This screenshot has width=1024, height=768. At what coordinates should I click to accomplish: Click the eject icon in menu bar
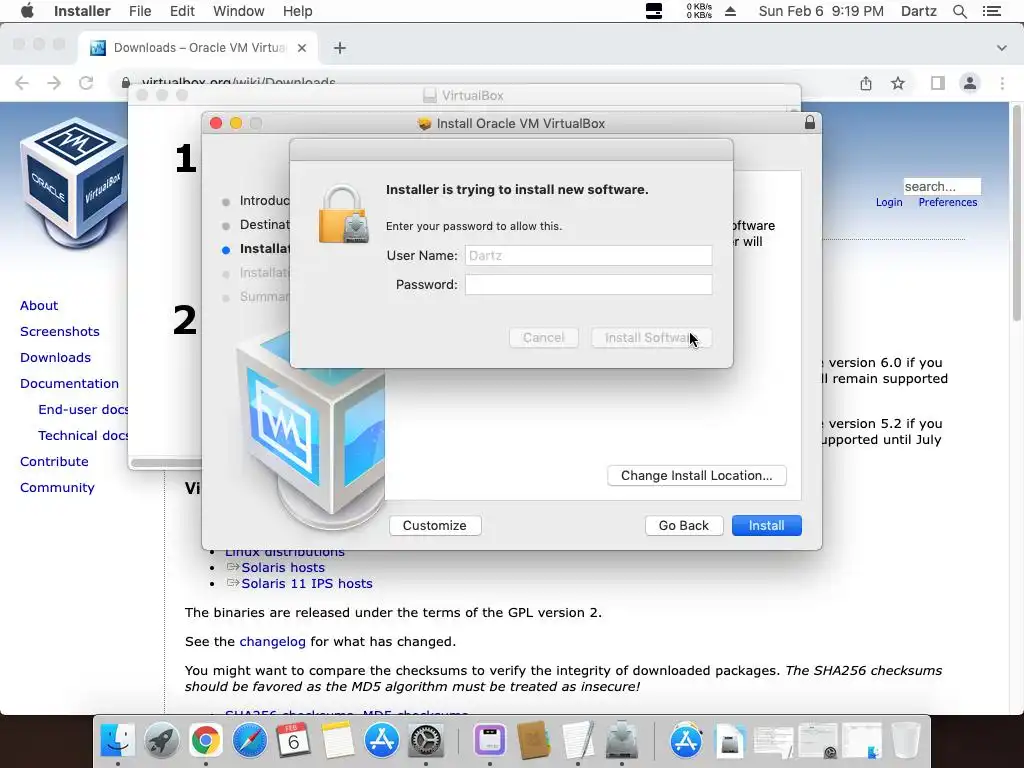731,11
